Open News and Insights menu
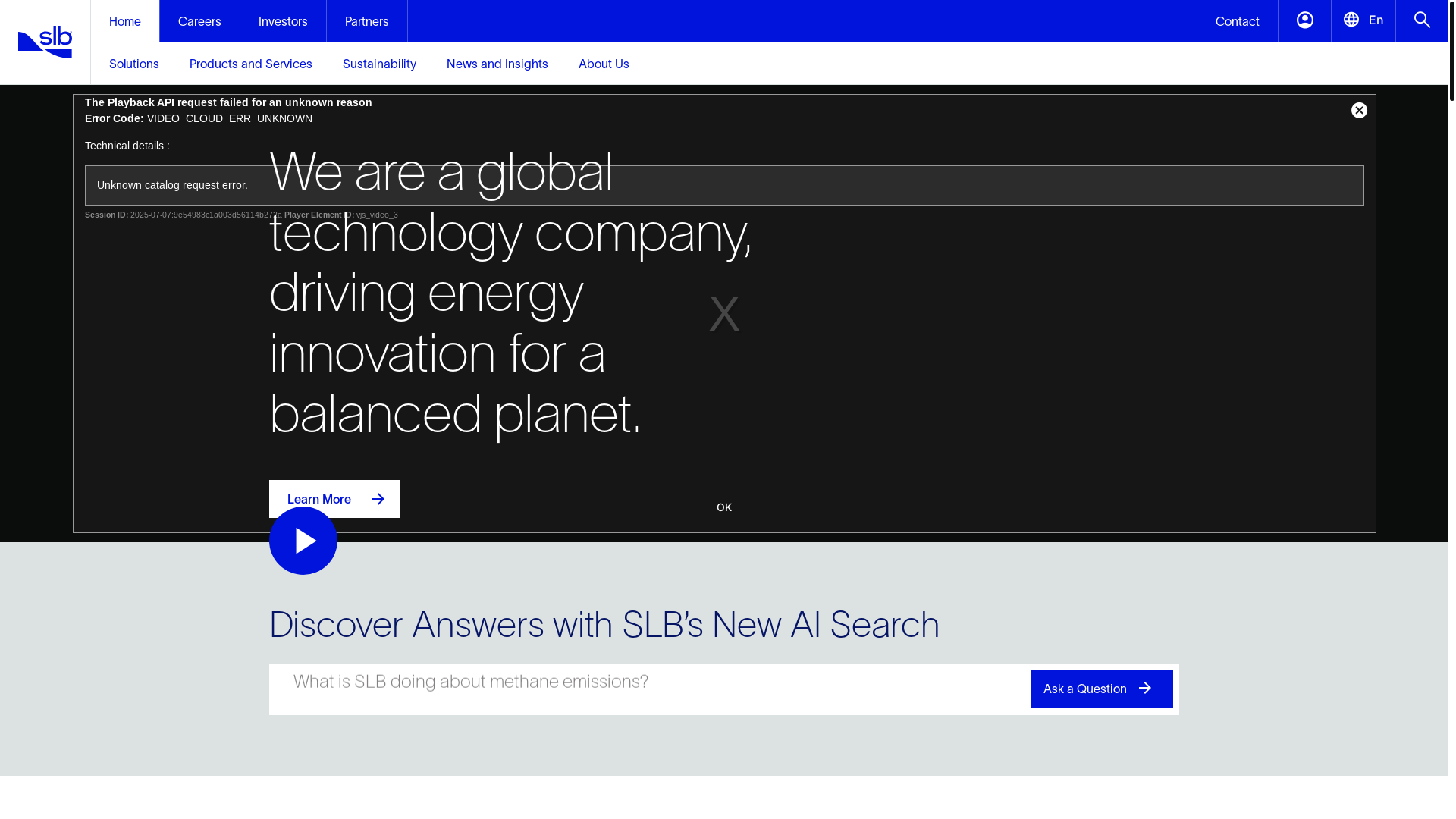 click(497, 64)
